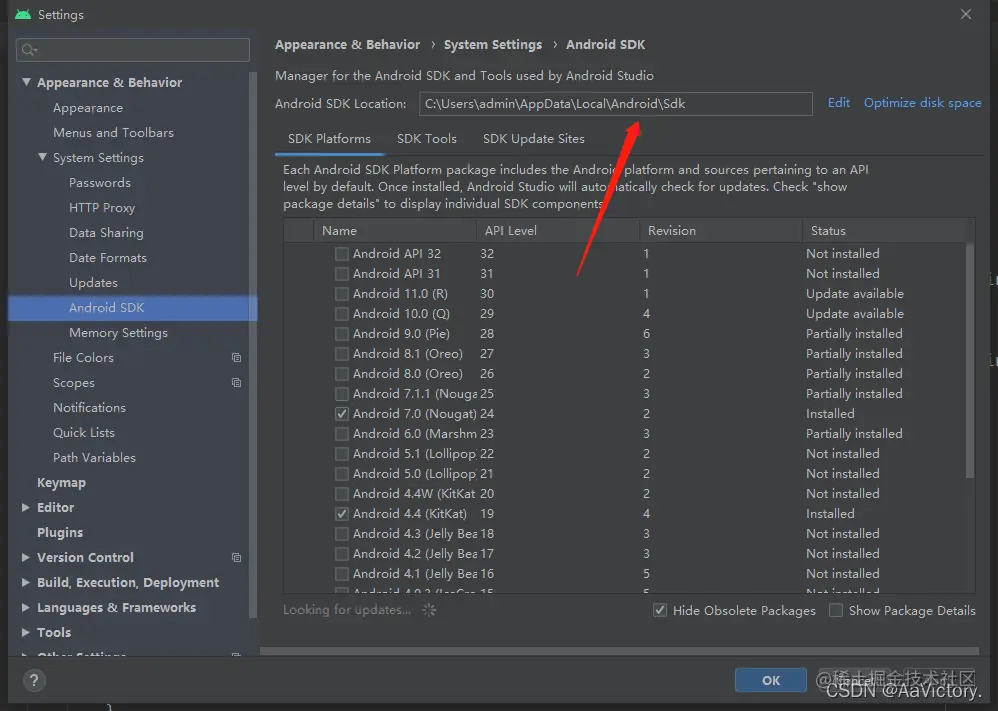The width and height of the screenshot is (998, 711).
Task: Expand the Editor section
Action: (25, 507)
